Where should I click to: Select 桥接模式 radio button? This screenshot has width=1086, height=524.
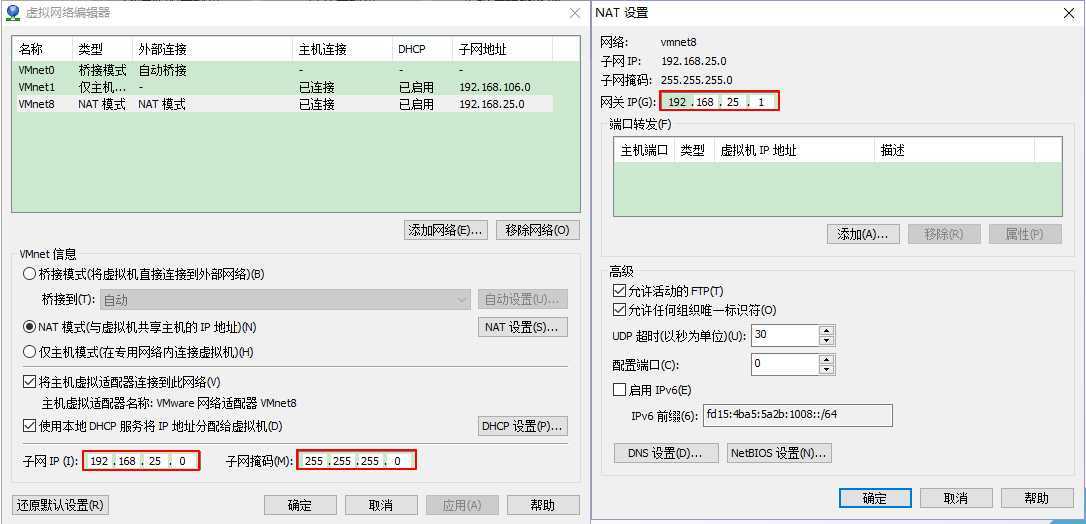(x=29, y=274)
